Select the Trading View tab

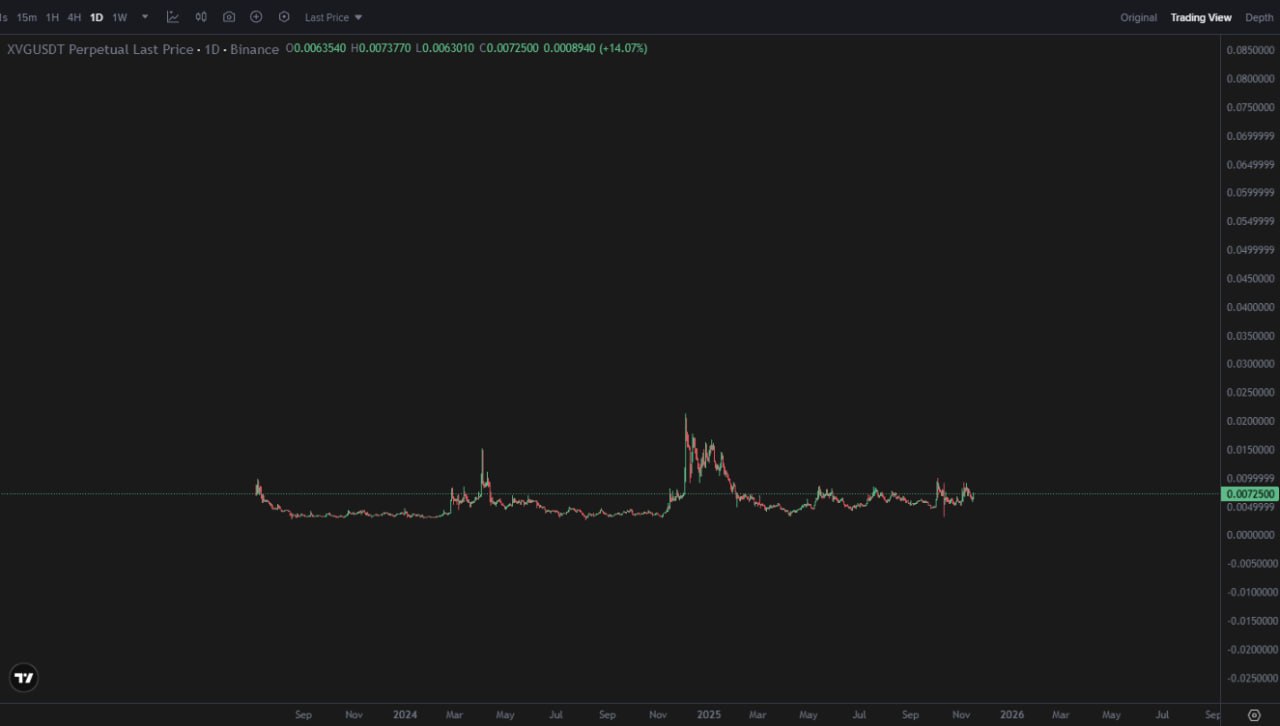pyautogui.click(x=1201, y=17)
